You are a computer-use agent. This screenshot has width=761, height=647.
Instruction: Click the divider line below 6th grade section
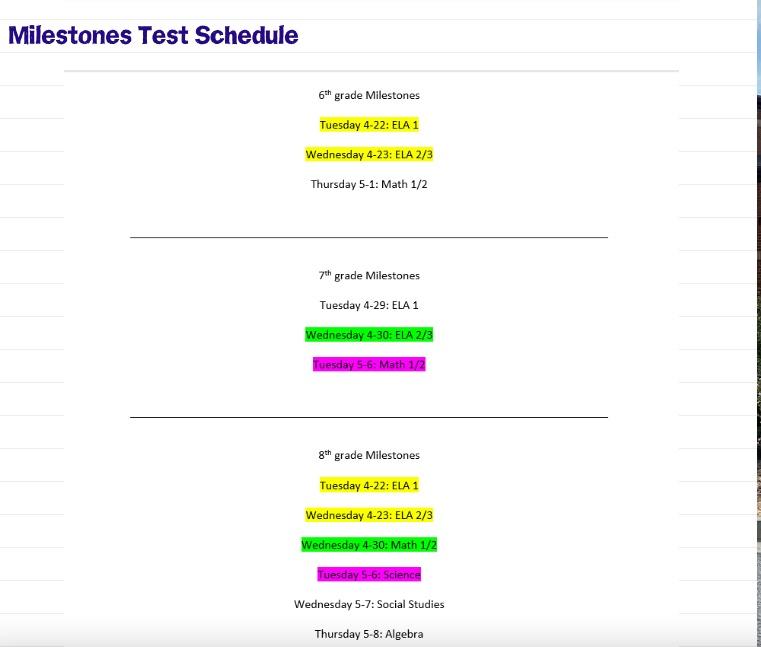[369, 238]
